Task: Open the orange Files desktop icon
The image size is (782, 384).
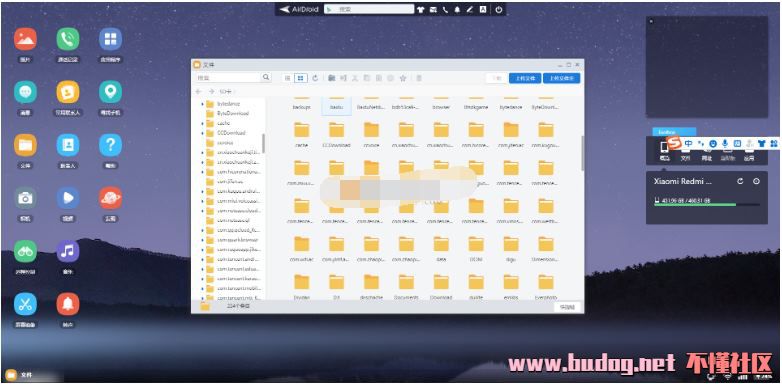Action: (25, 145)
